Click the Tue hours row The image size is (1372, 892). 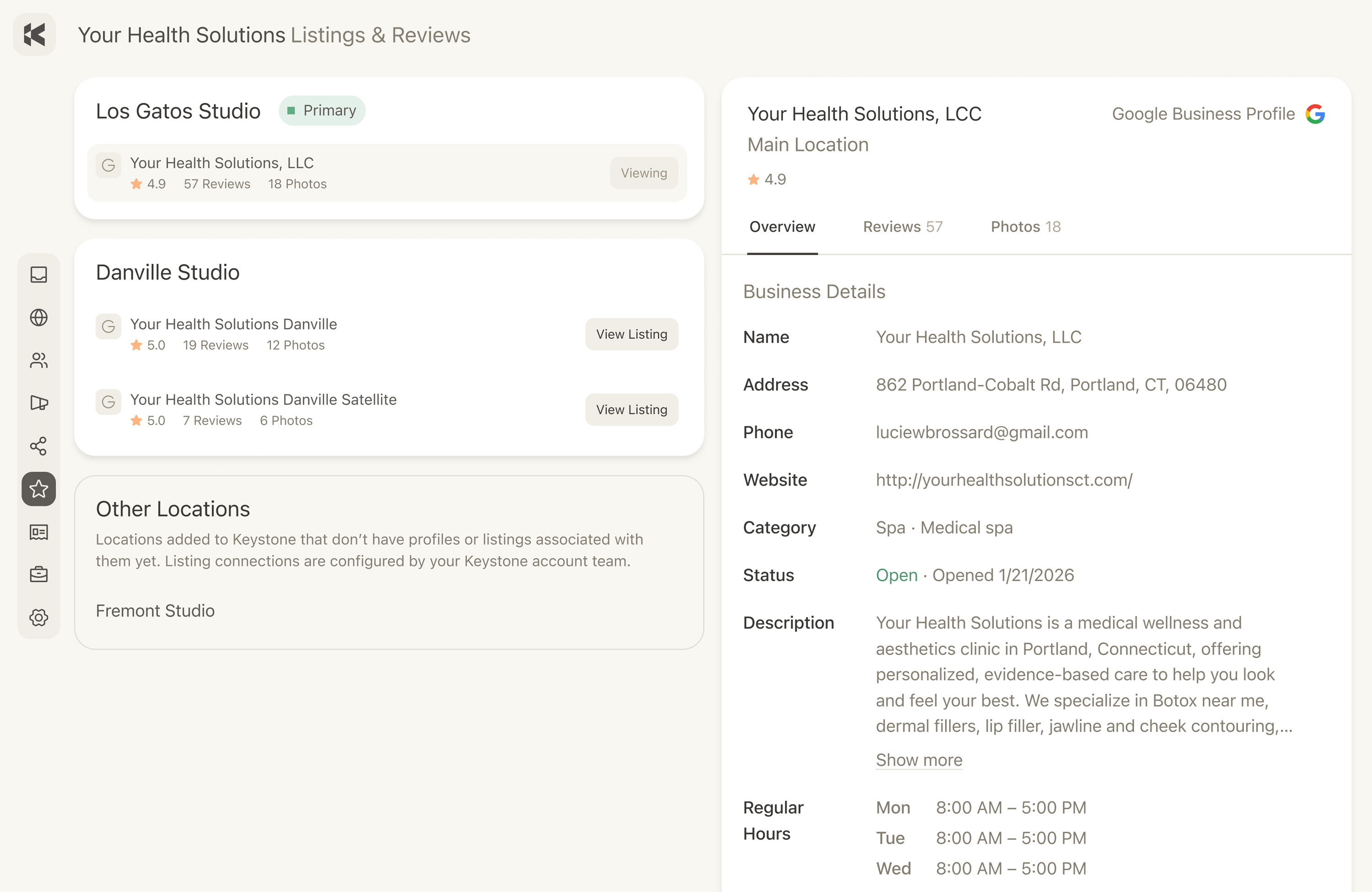981,838
